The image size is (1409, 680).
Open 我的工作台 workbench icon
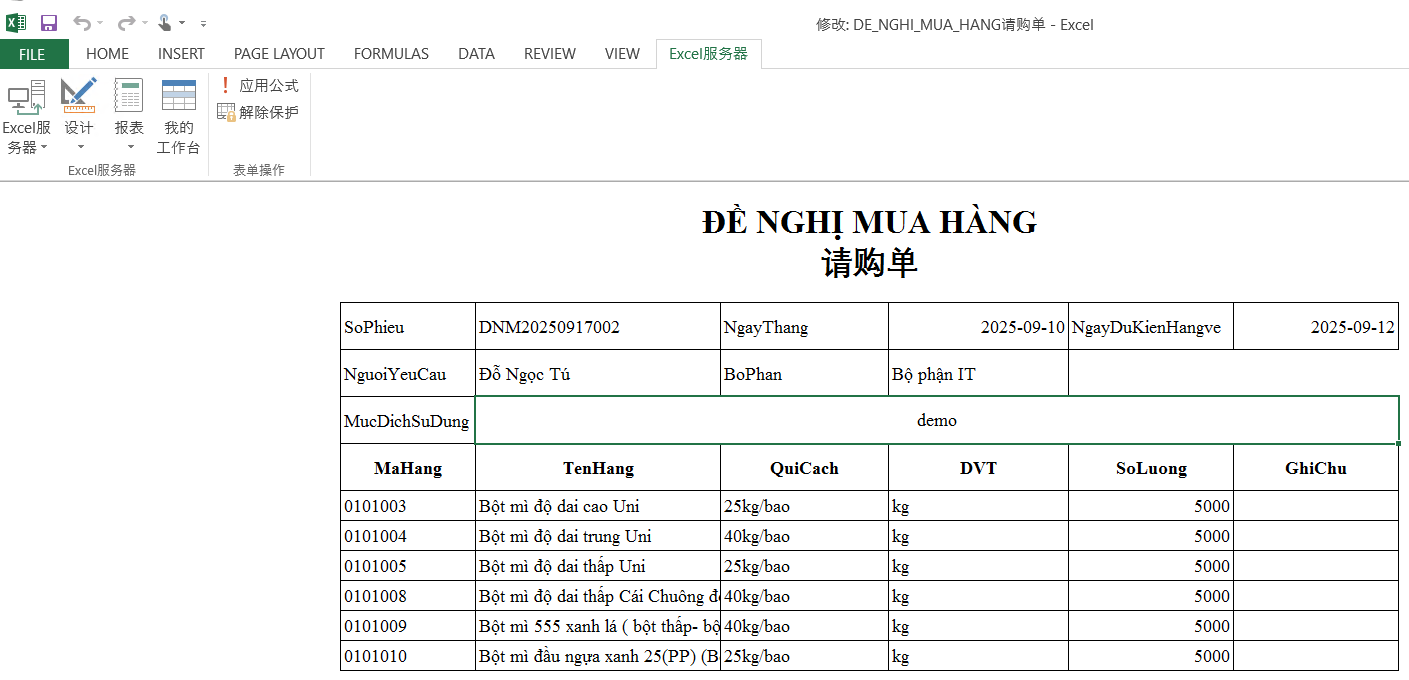click(x=178, y=116)
